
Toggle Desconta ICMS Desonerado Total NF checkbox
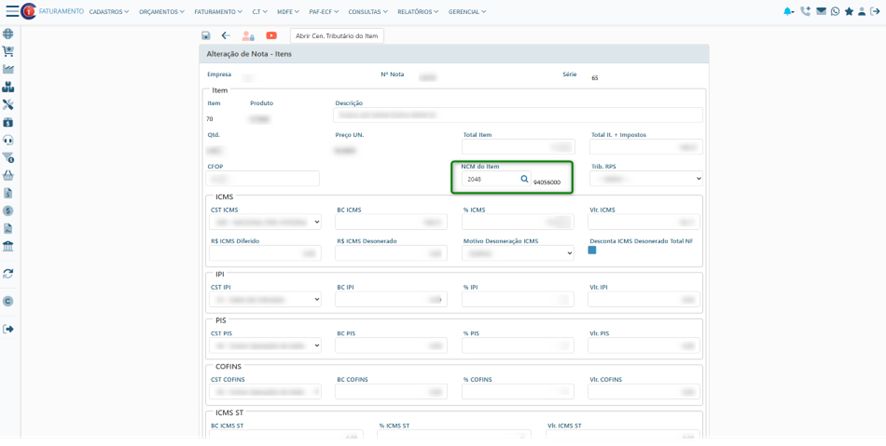click(592, 250)
